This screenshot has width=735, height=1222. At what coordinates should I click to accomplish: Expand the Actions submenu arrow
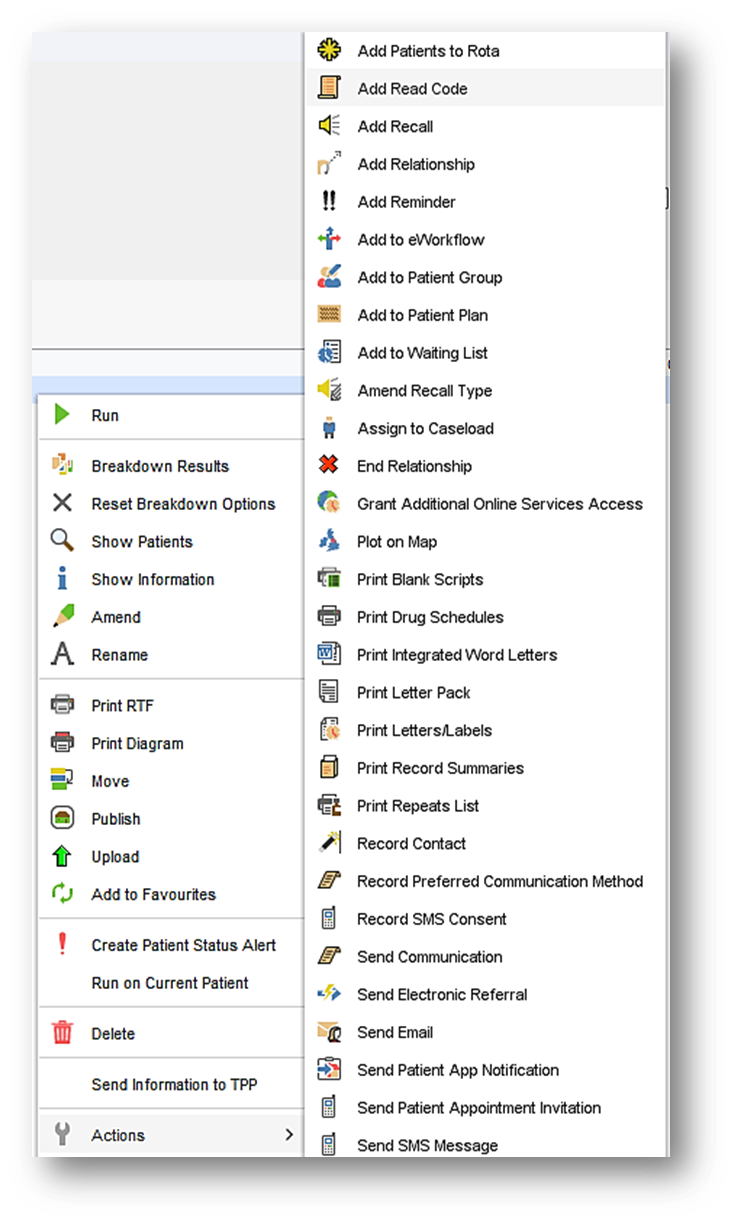pos(289,1135)
